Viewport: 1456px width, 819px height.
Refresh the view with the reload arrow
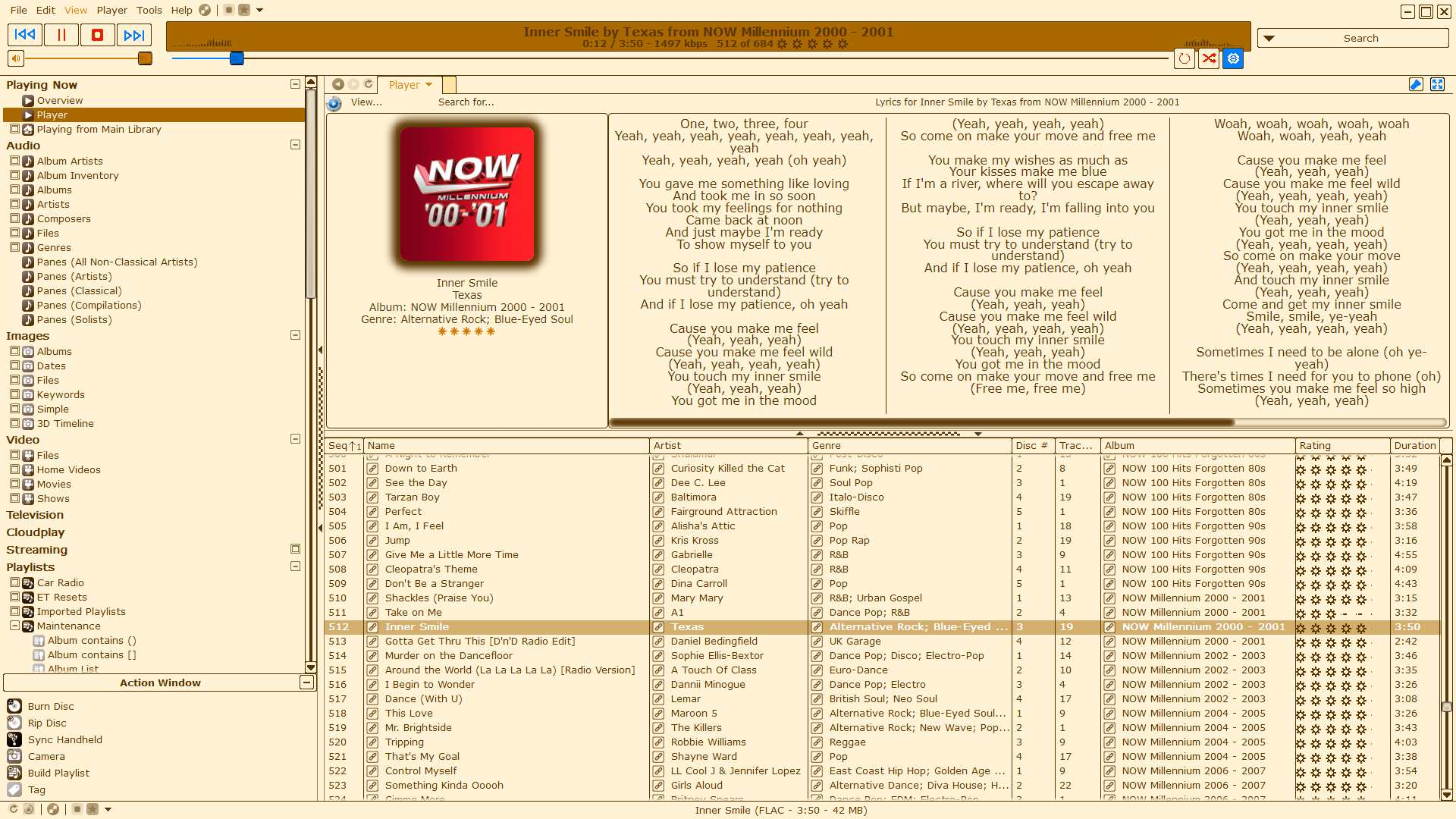click(x=369, y=84)
